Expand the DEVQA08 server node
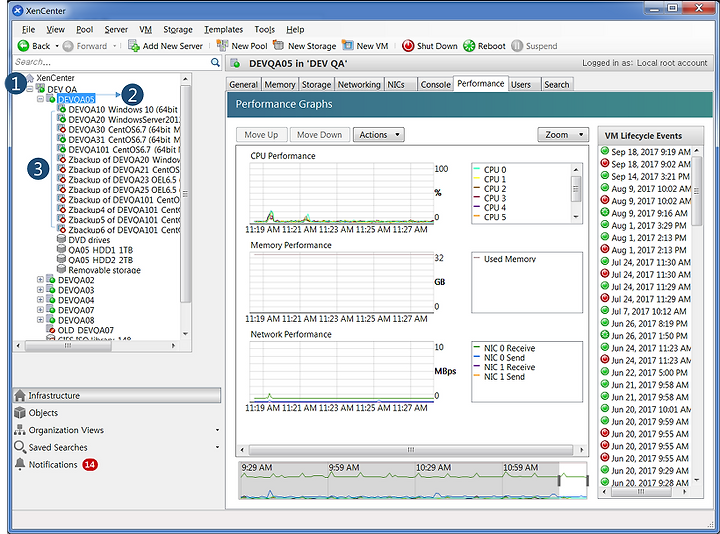 40,320
